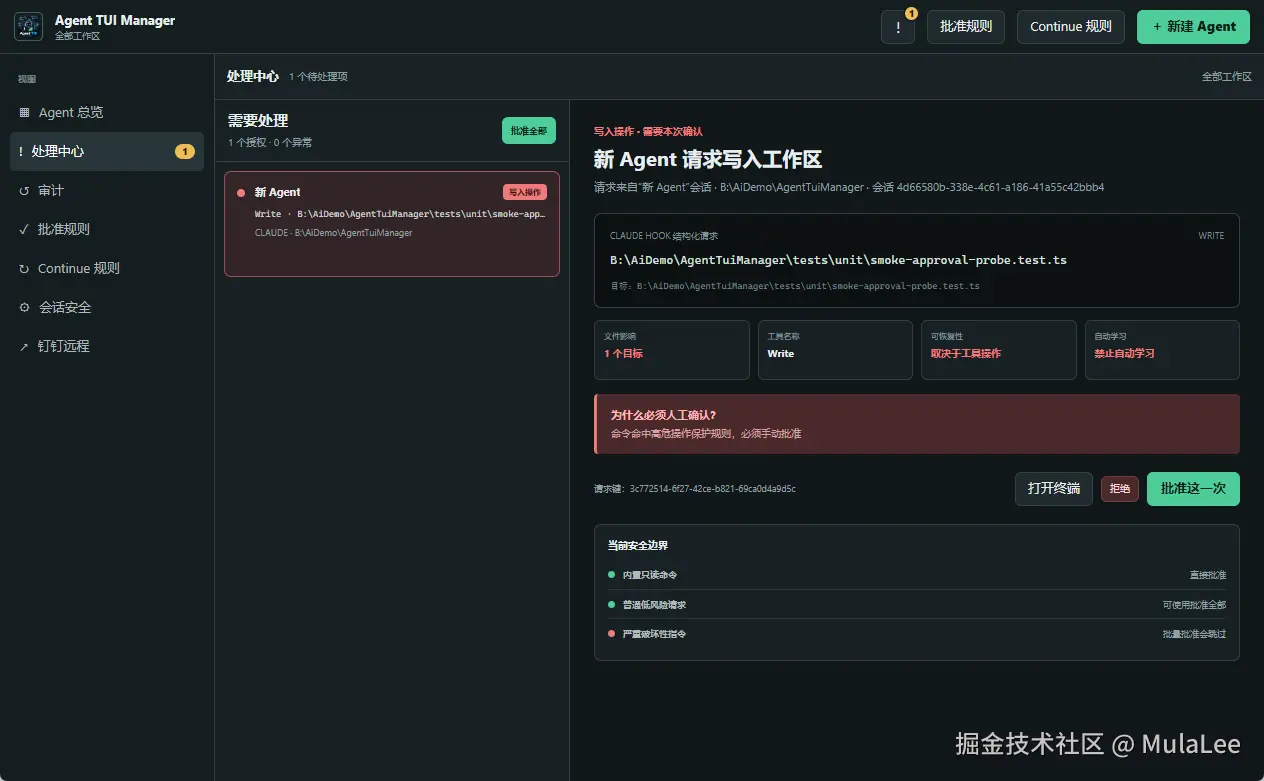
Task: Click the grid icon beside Agent 总览
Action: (x=24, y=113)
